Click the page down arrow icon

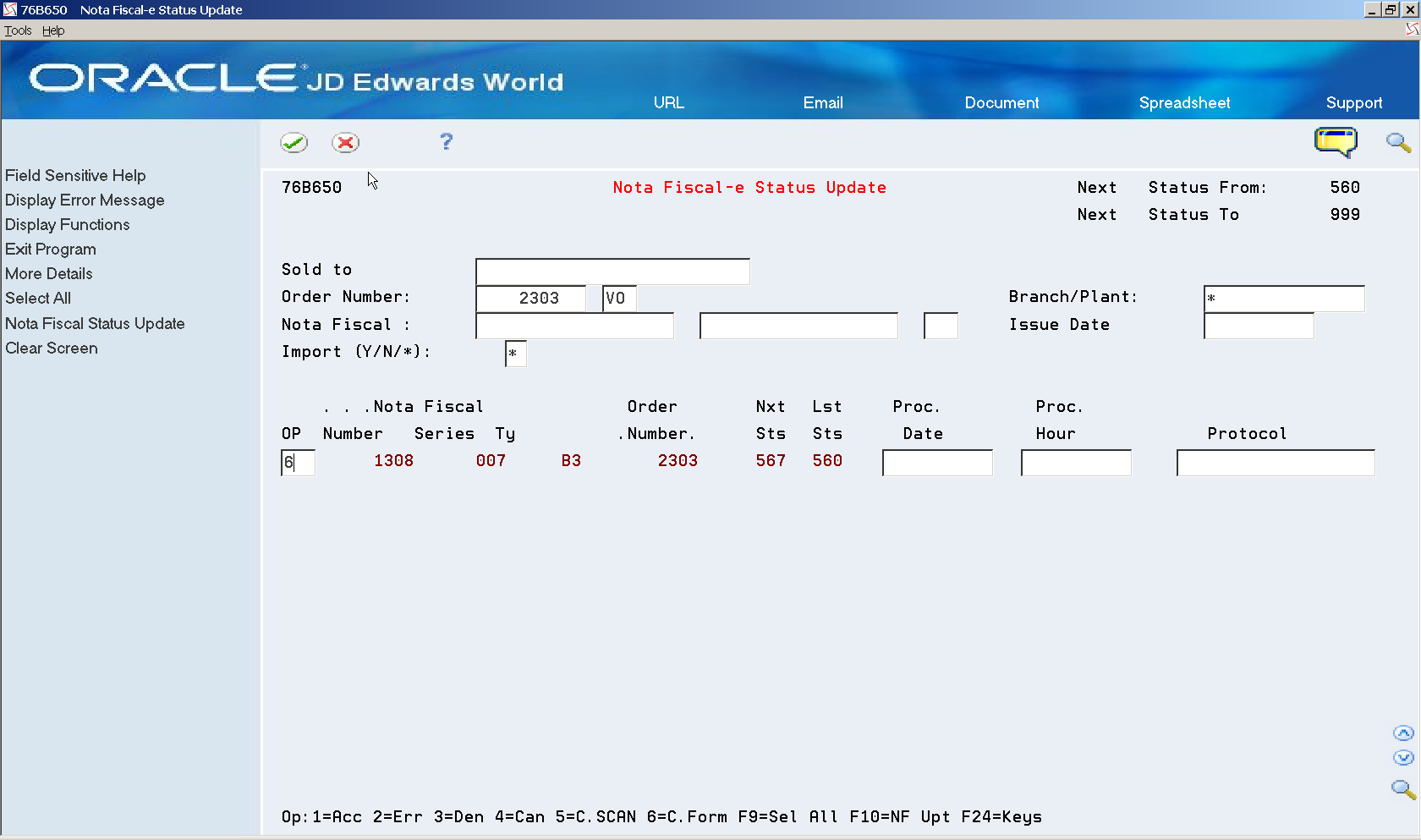tap(1403, 758)
